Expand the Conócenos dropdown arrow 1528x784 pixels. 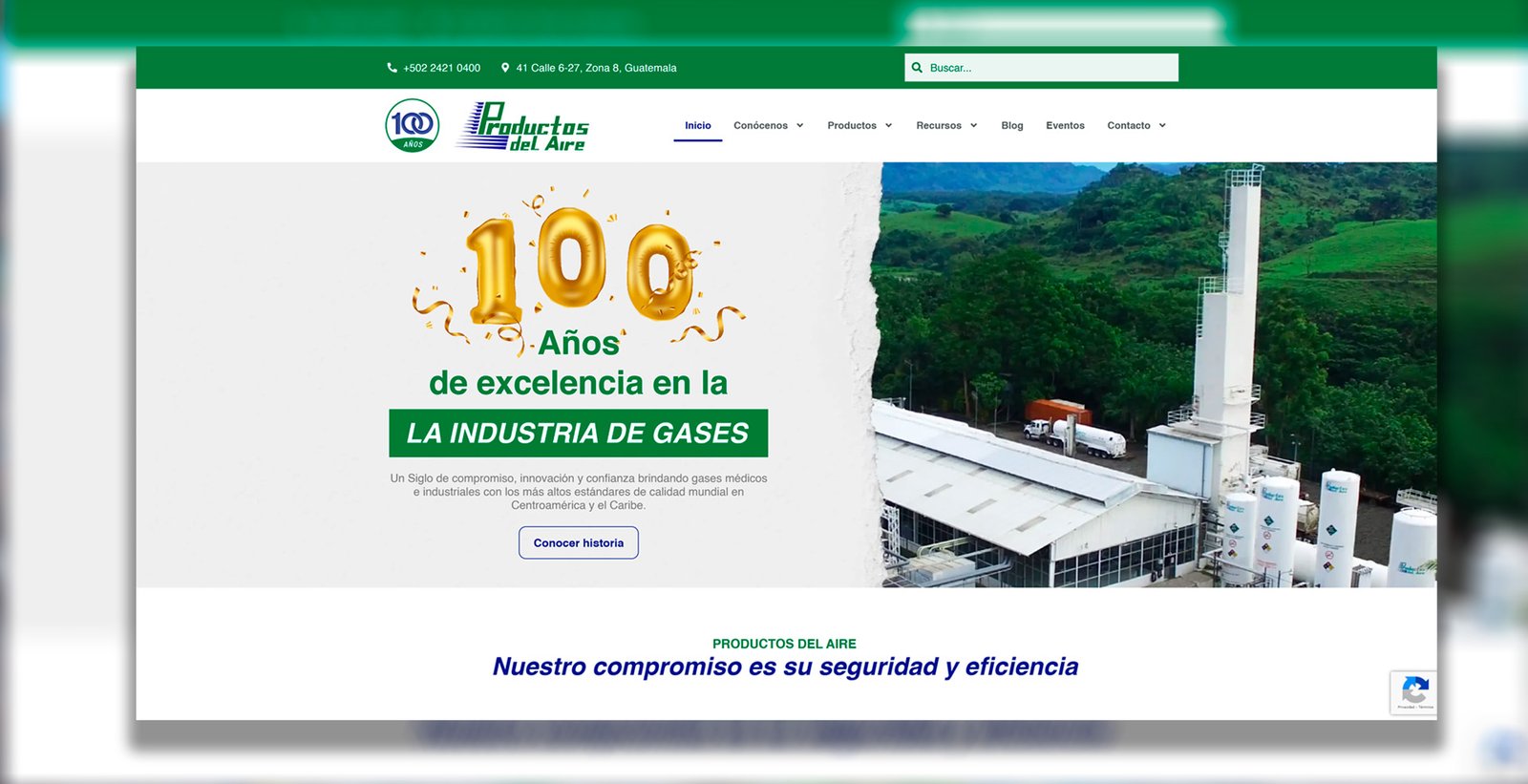coord(800,126)
